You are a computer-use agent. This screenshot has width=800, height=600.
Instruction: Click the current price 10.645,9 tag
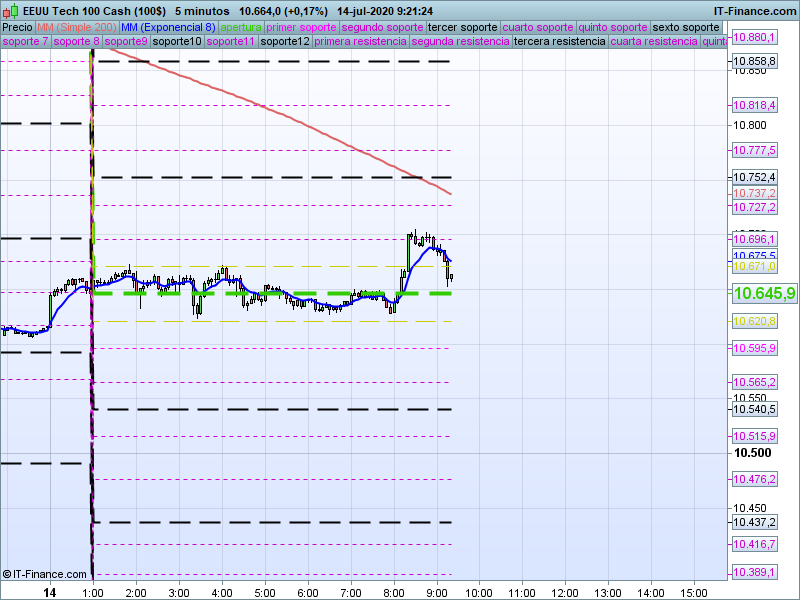point(764,293)
